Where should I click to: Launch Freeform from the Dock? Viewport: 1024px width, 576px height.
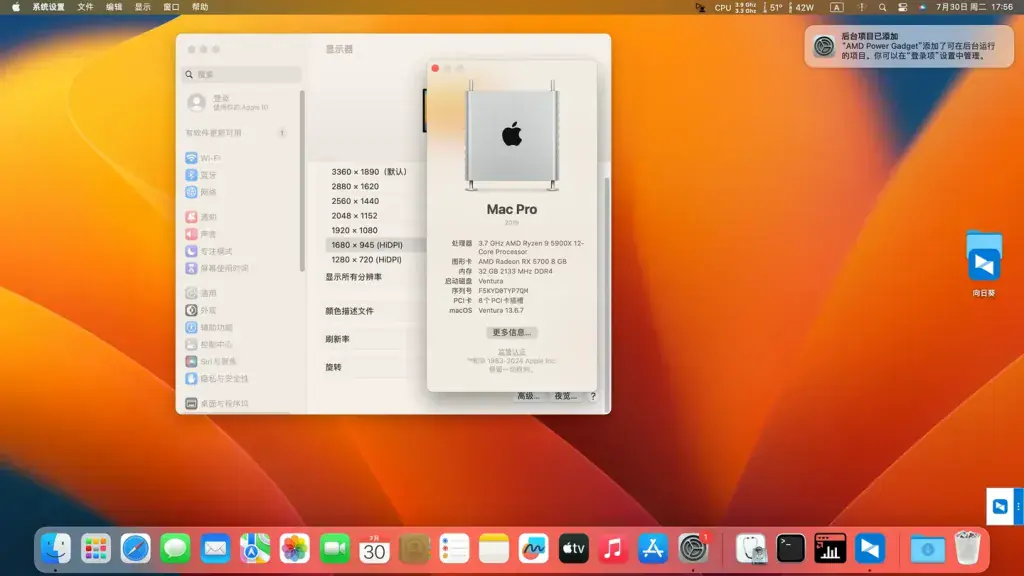[534, 549]
